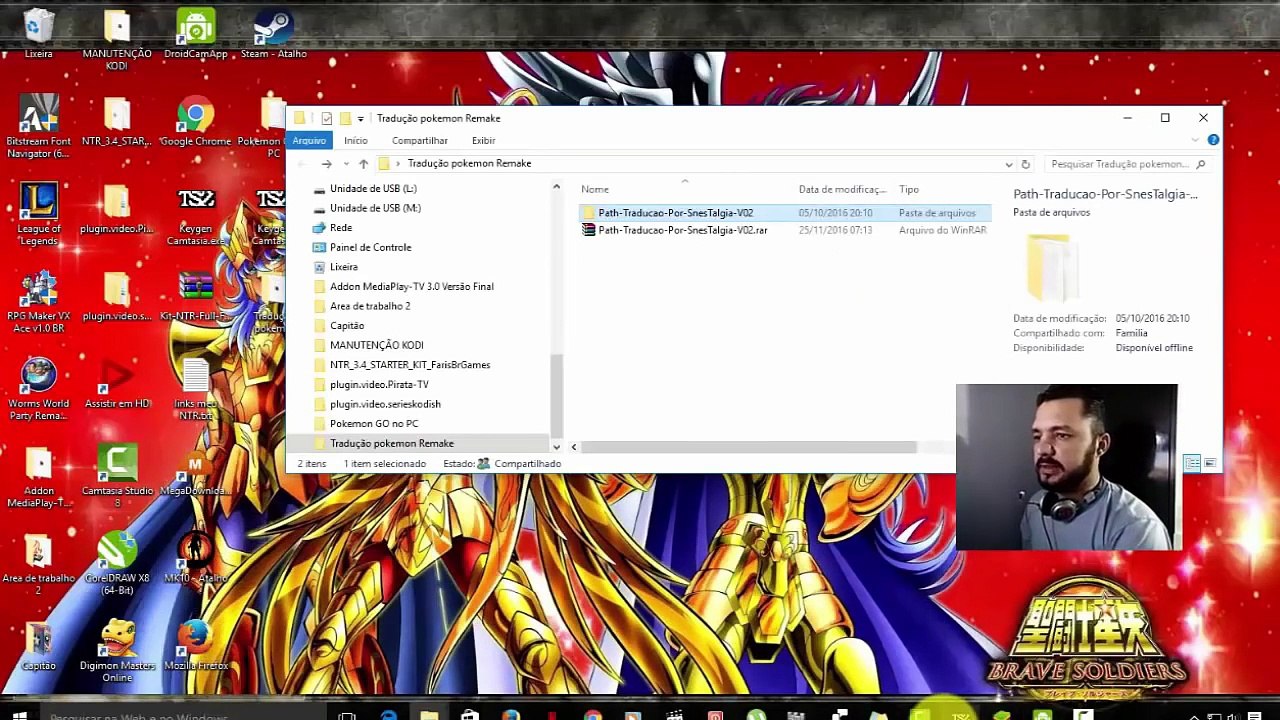Viewport: 1280px width, 720px height.
Task: Open MegaDownloader desktop shortcut
Action: (196, 472)
